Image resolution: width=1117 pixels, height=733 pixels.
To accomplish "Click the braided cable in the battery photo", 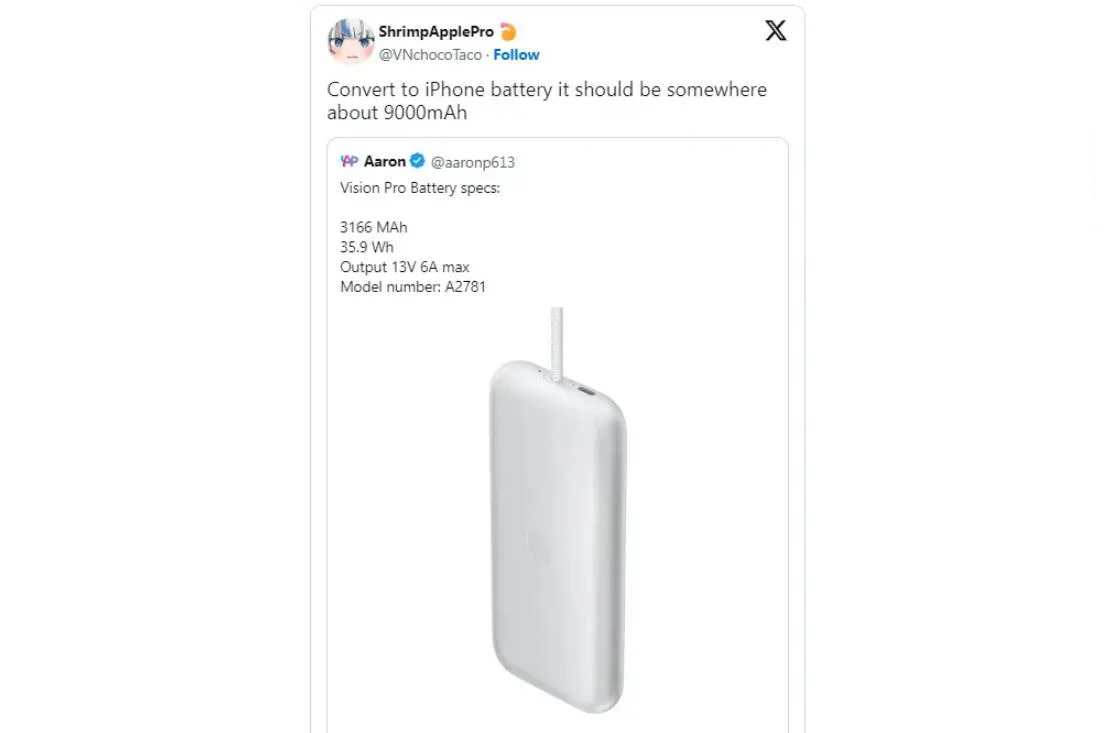I will tap(556, 343).
